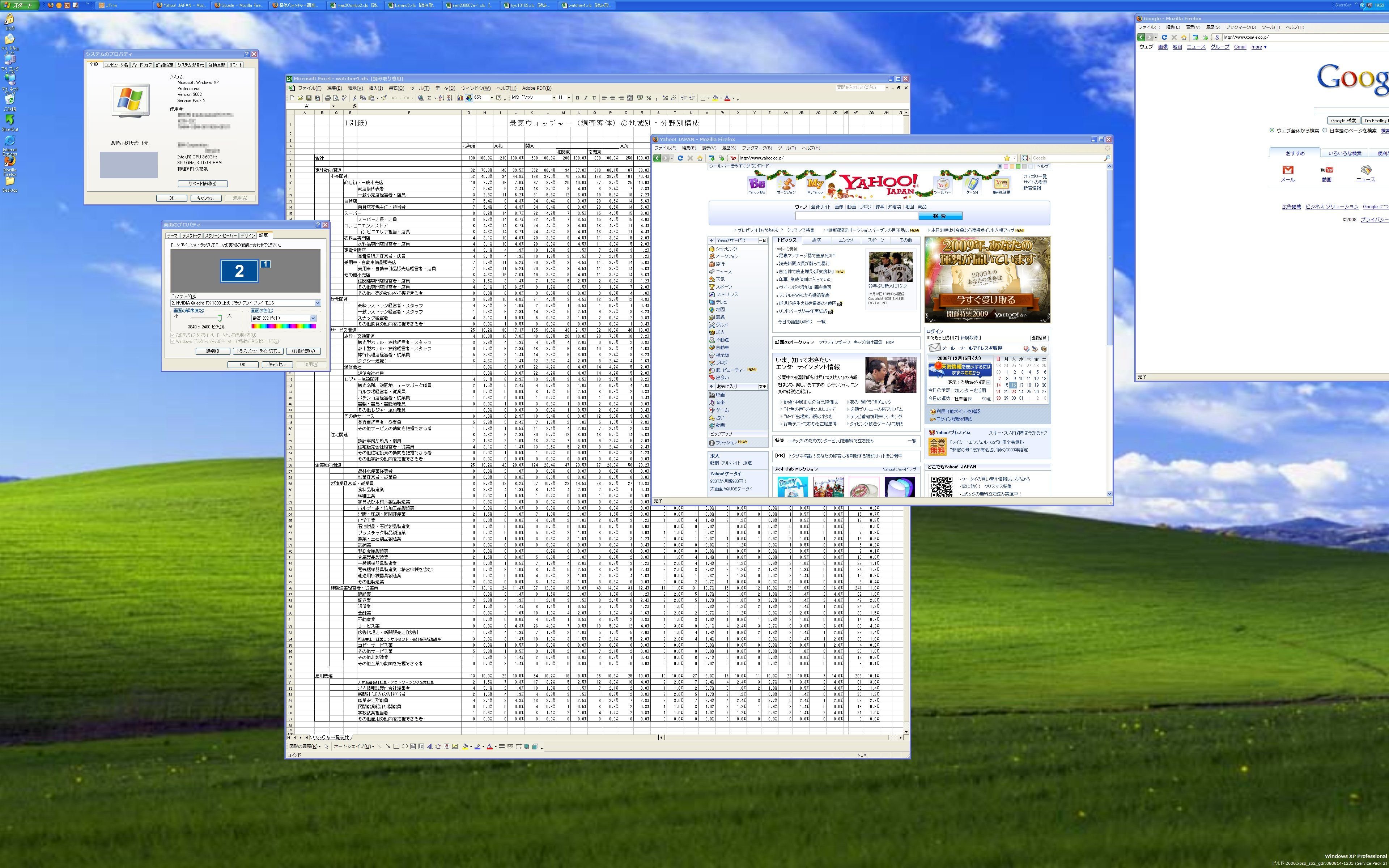Open the font color dropdown arrow in Excel
Screen dimensions: 1389x868
click(x=734, y=98)
